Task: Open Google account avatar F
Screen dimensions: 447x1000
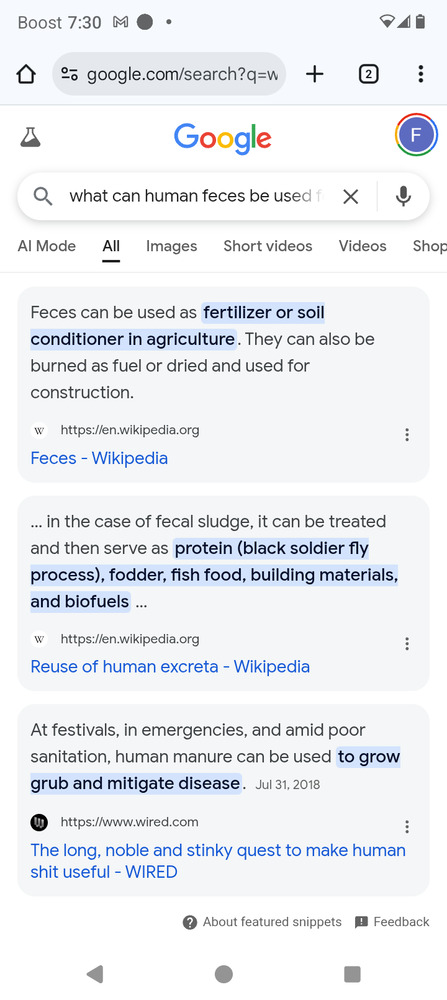Action: pos(416,135)
